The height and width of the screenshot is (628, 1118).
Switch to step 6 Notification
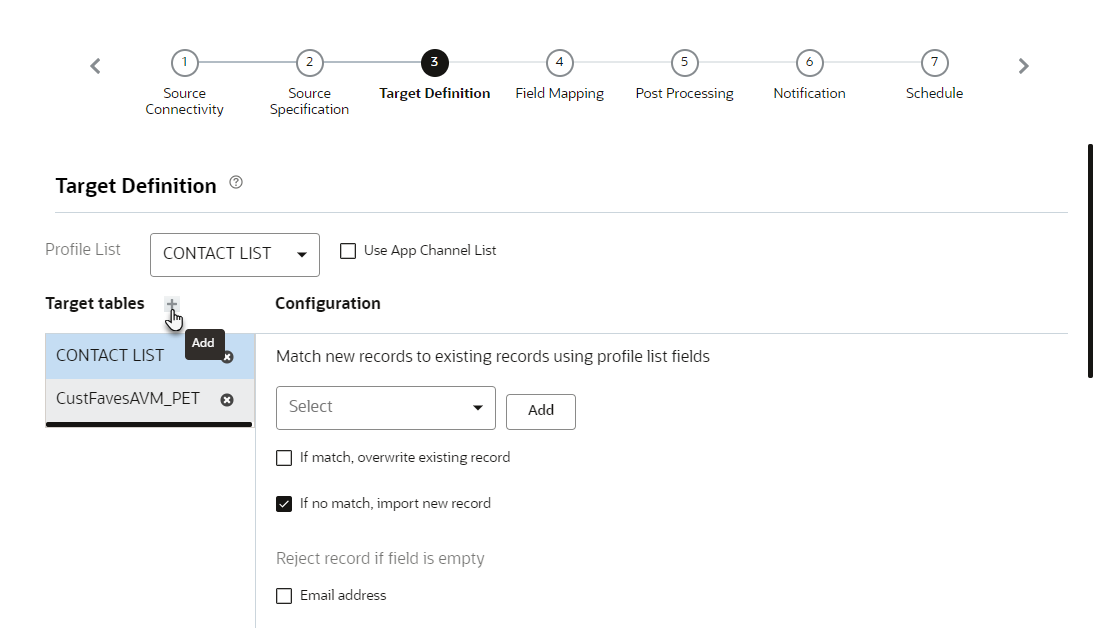click(809, 63)
